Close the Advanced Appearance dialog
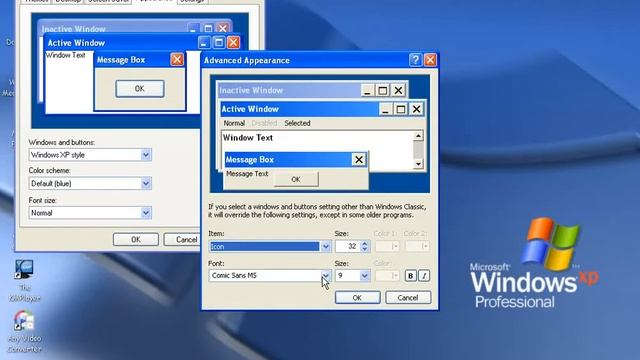Viewport: 640px width, 360px height. (x=430, y=60)
